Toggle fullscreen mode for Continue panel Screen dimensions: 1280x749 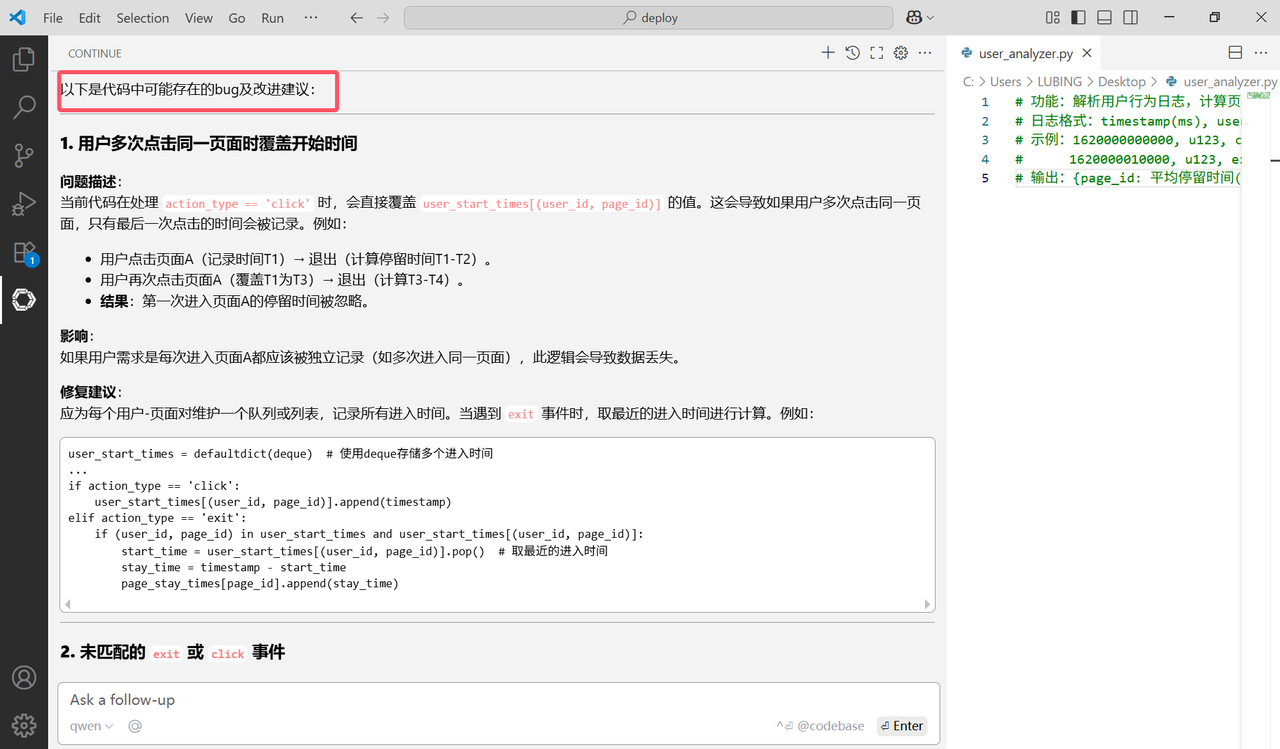[x=877, y=53]
